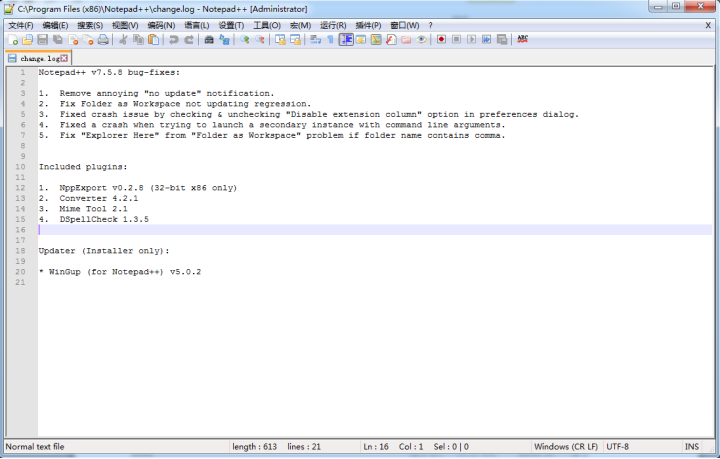Image resolution: width=720 pixels, height=459 pixels.
Task: Click the Copy toolbar icon
Action: 138,40
